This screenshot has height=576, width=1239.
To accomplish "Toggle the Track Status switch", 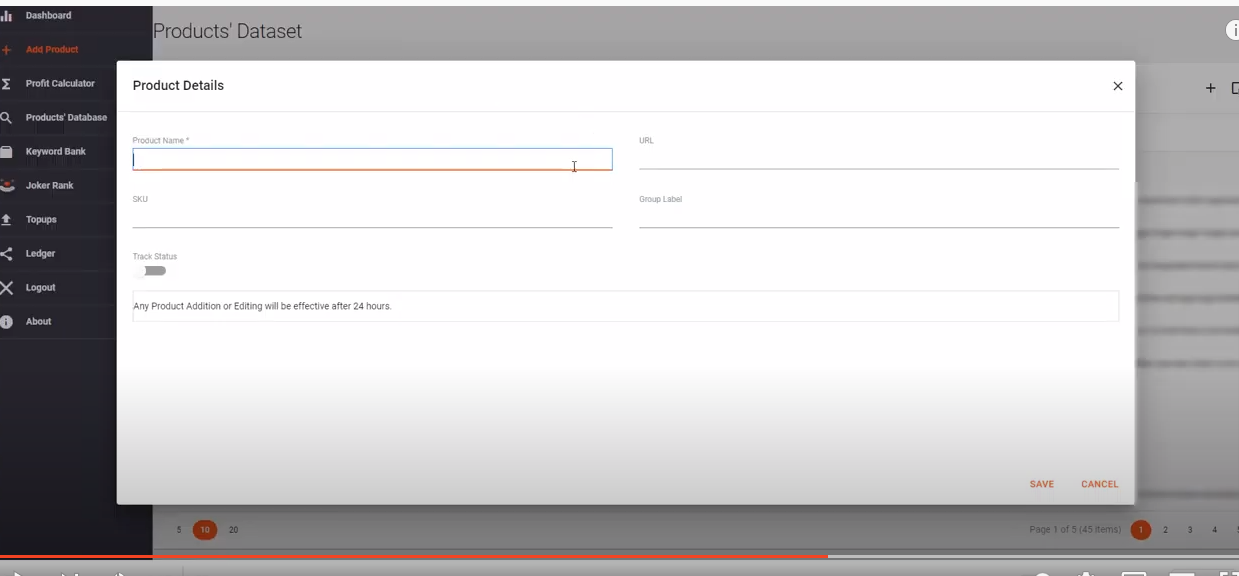I will pos(151,271).
